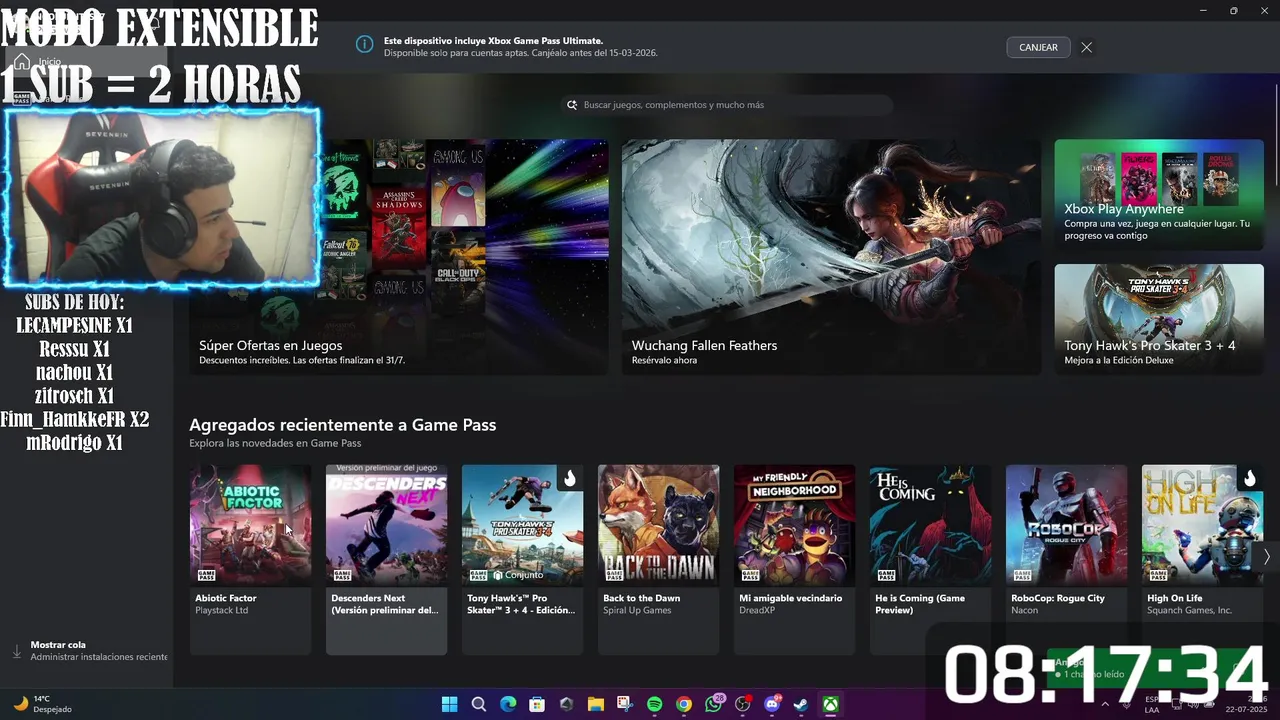Open Google Chrome from taskbar
Screen dimensions: 1280x720
[x=683, y=704]
